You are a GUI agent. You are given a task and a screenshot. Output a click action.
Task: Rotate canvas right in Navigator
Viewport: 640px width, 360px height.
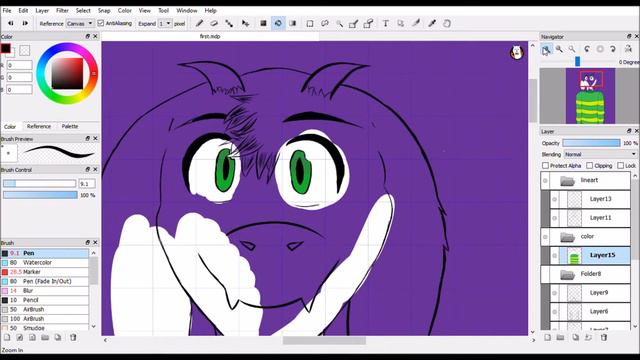coord(613,49)
